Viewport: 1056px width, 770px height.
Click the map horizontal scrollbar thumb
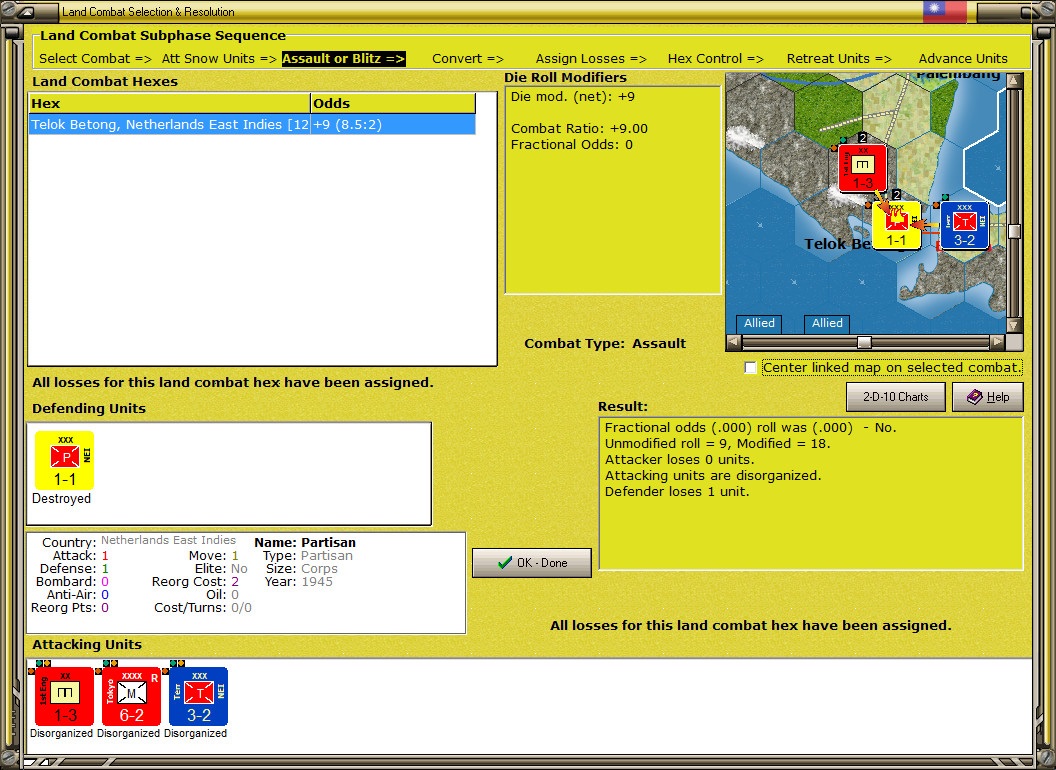pos(863,342)
